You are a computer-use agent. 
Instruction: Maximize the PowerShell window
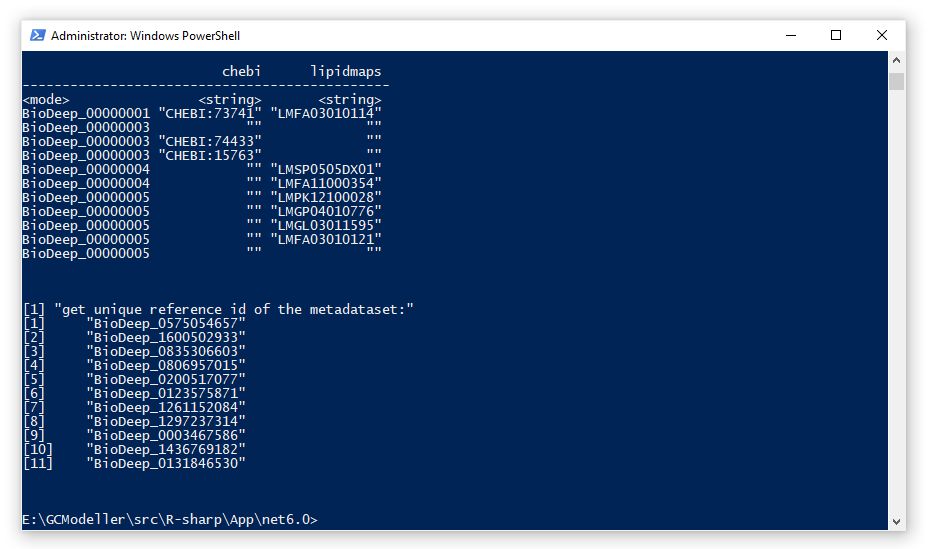click(836, 35)
